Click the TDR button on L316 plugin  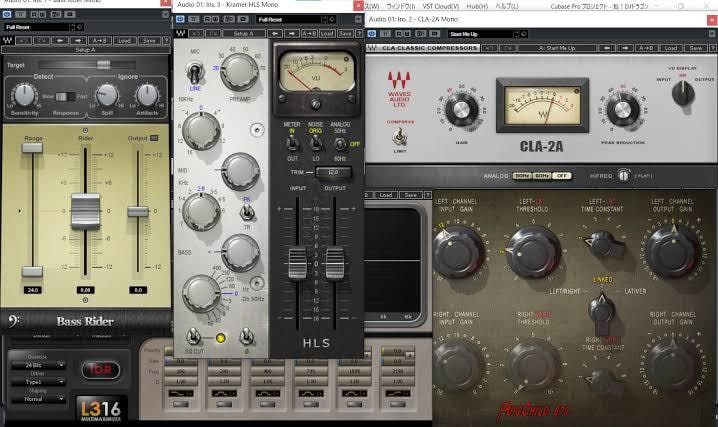click(x=101, y=370)
